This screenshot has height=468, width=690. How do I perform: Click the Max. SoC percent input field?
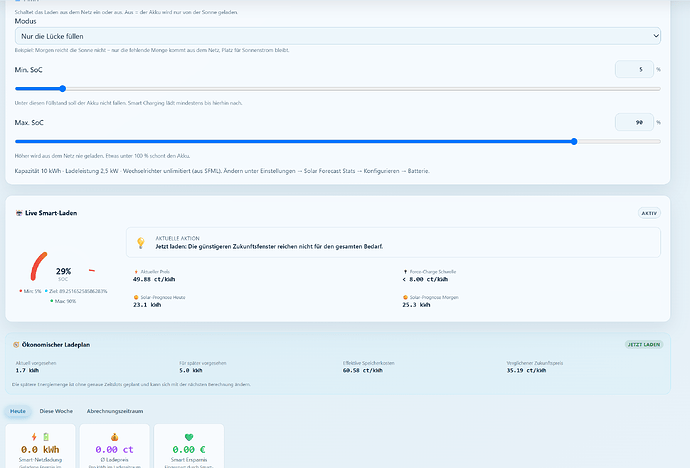tap(634, 122)
